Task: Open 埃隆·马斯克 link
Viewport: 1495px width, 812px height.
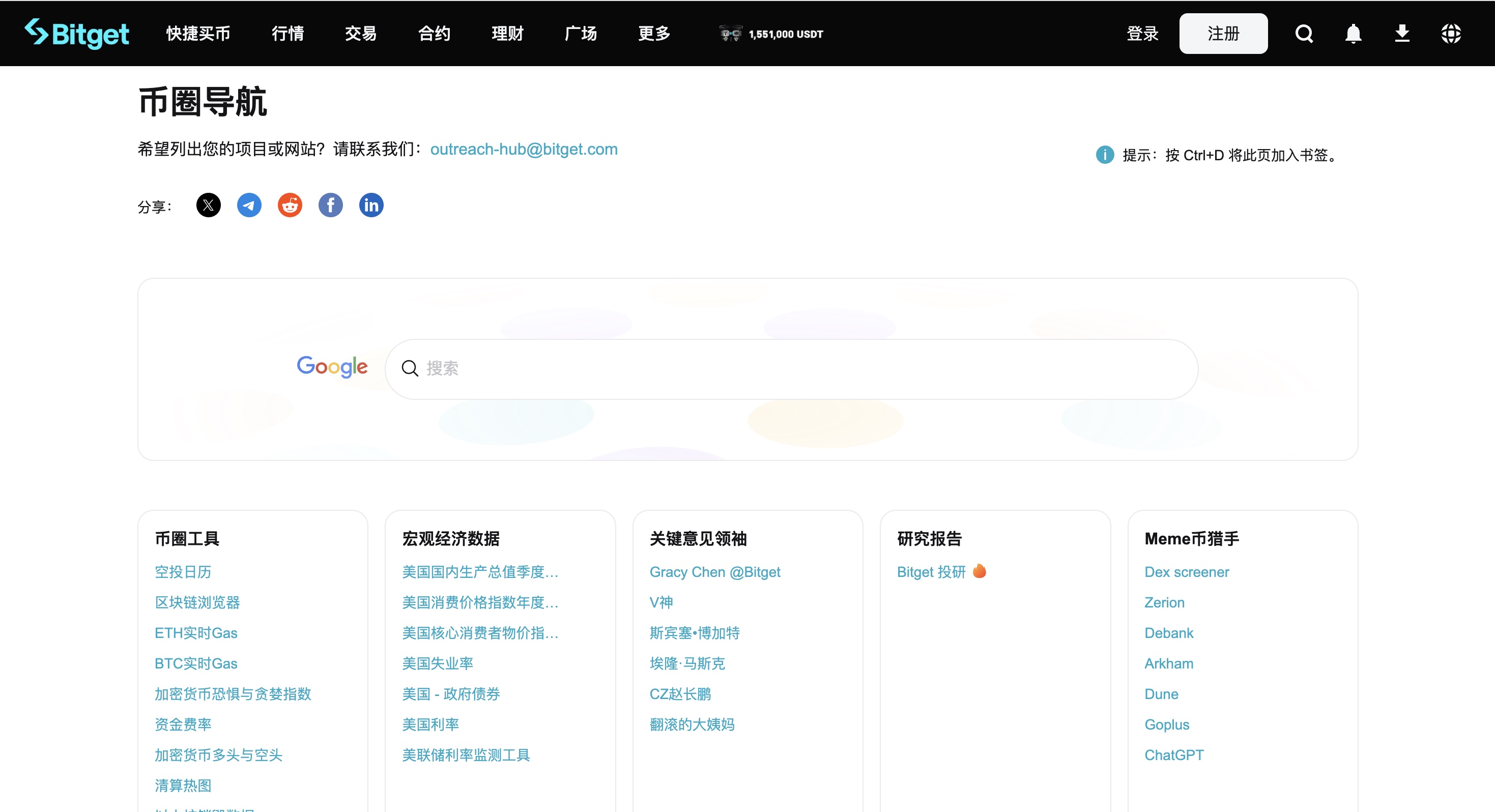Action: 687,663
